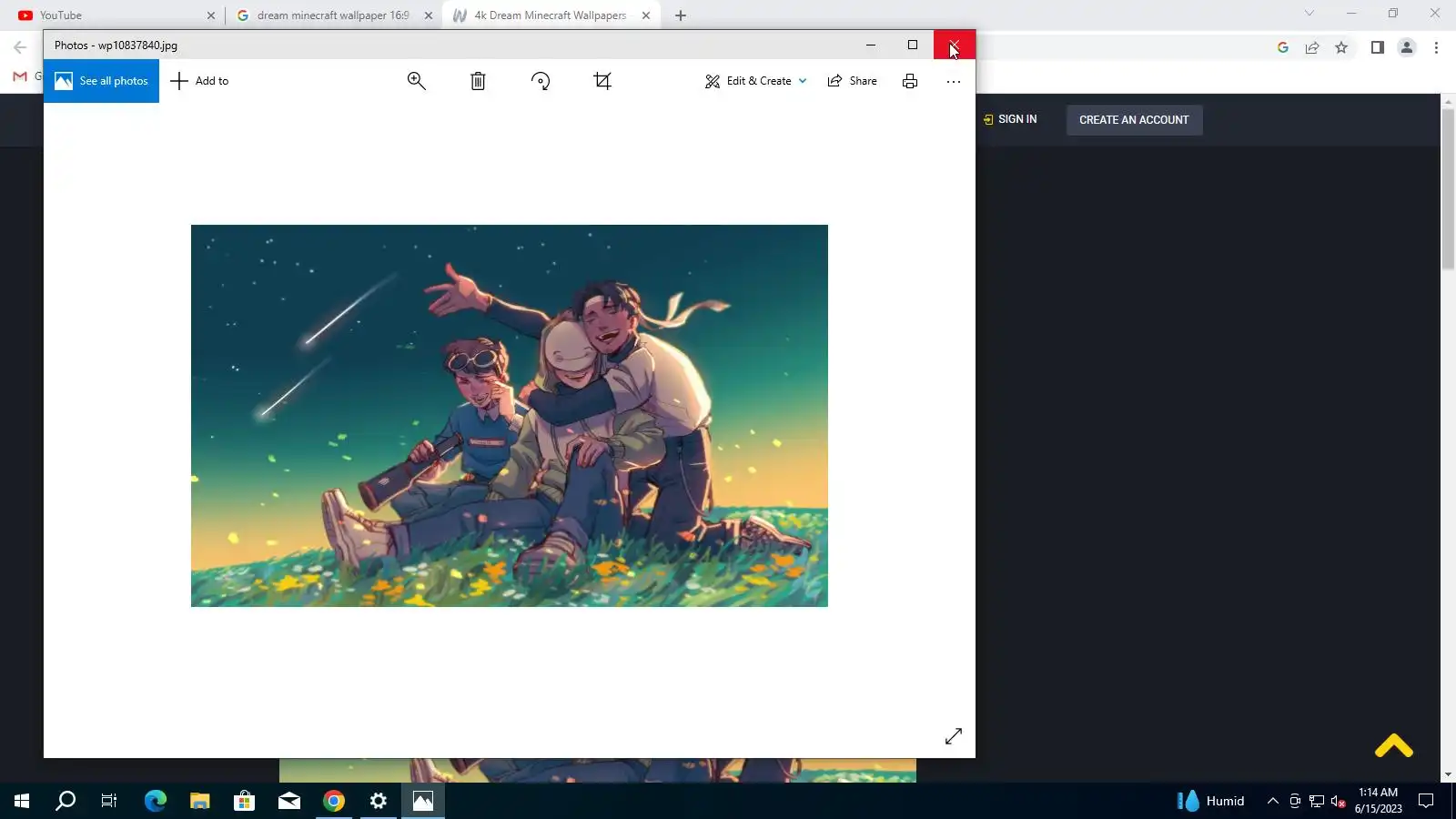This screenshot has height=819, width=1456.
Task: Switch to dream minecraft wallpaper Google tab
Action: [333, 15]
